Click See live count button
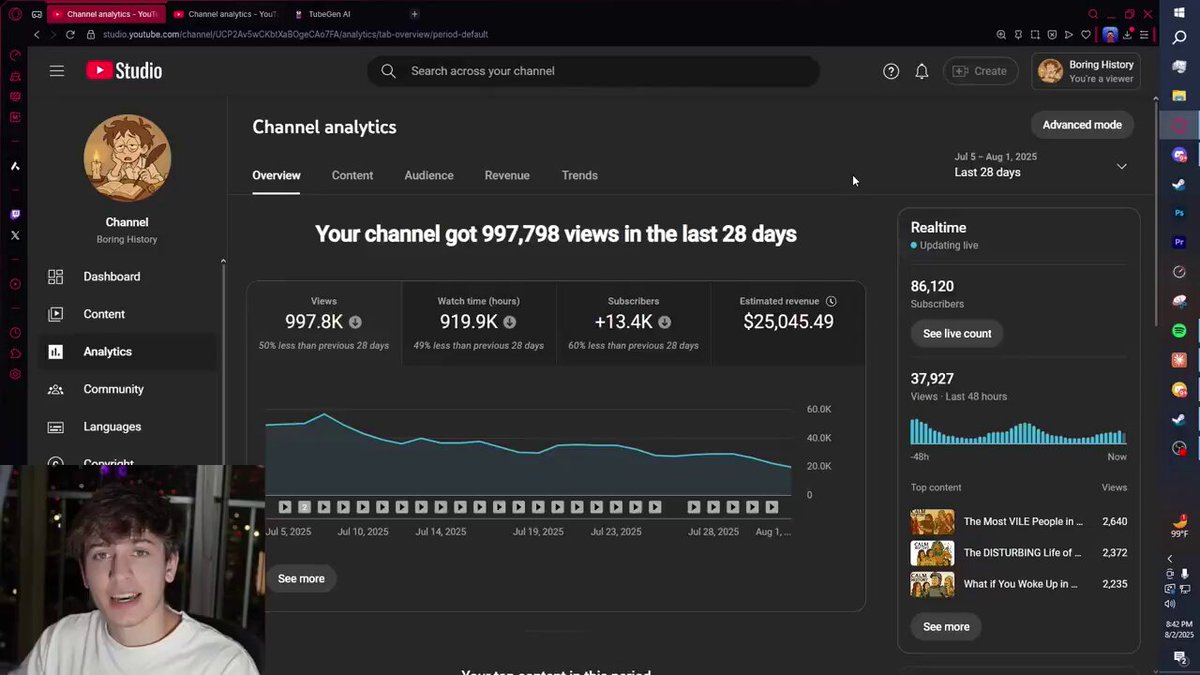 957,333
